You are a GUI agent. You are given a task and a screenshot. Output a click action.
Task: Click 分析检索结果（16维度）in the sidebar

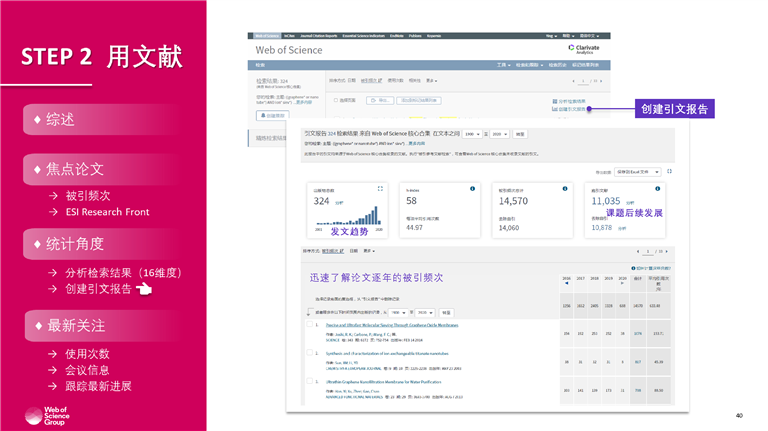tap(123, 273)
